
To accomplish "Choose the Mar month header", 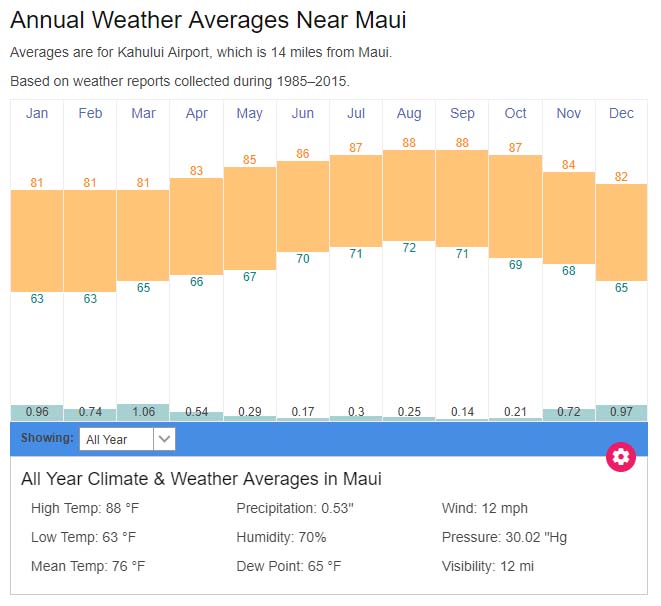I will coord(143,113).
